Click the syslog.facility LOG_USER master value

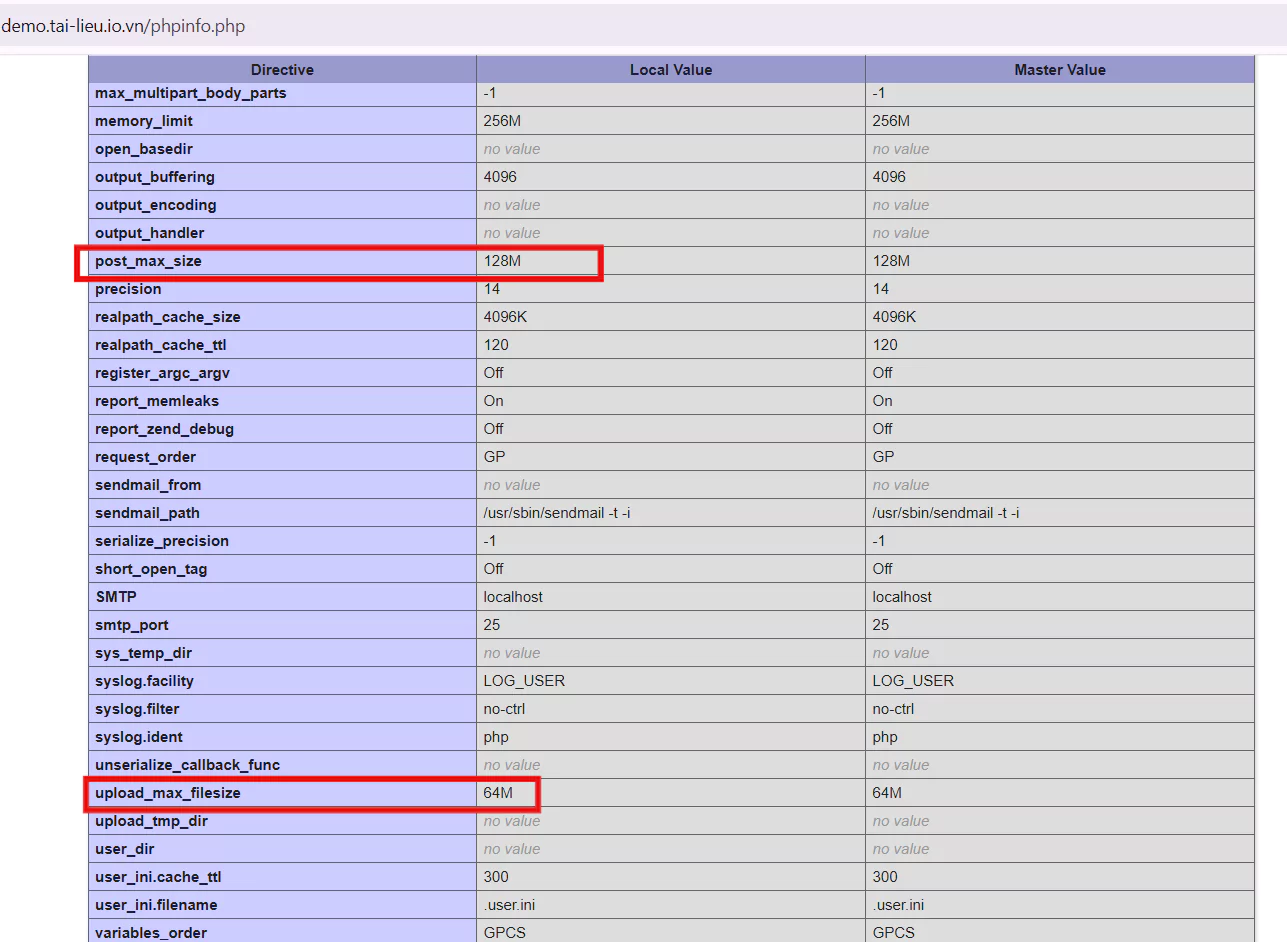pyautogui.click(x=913, y=681)
